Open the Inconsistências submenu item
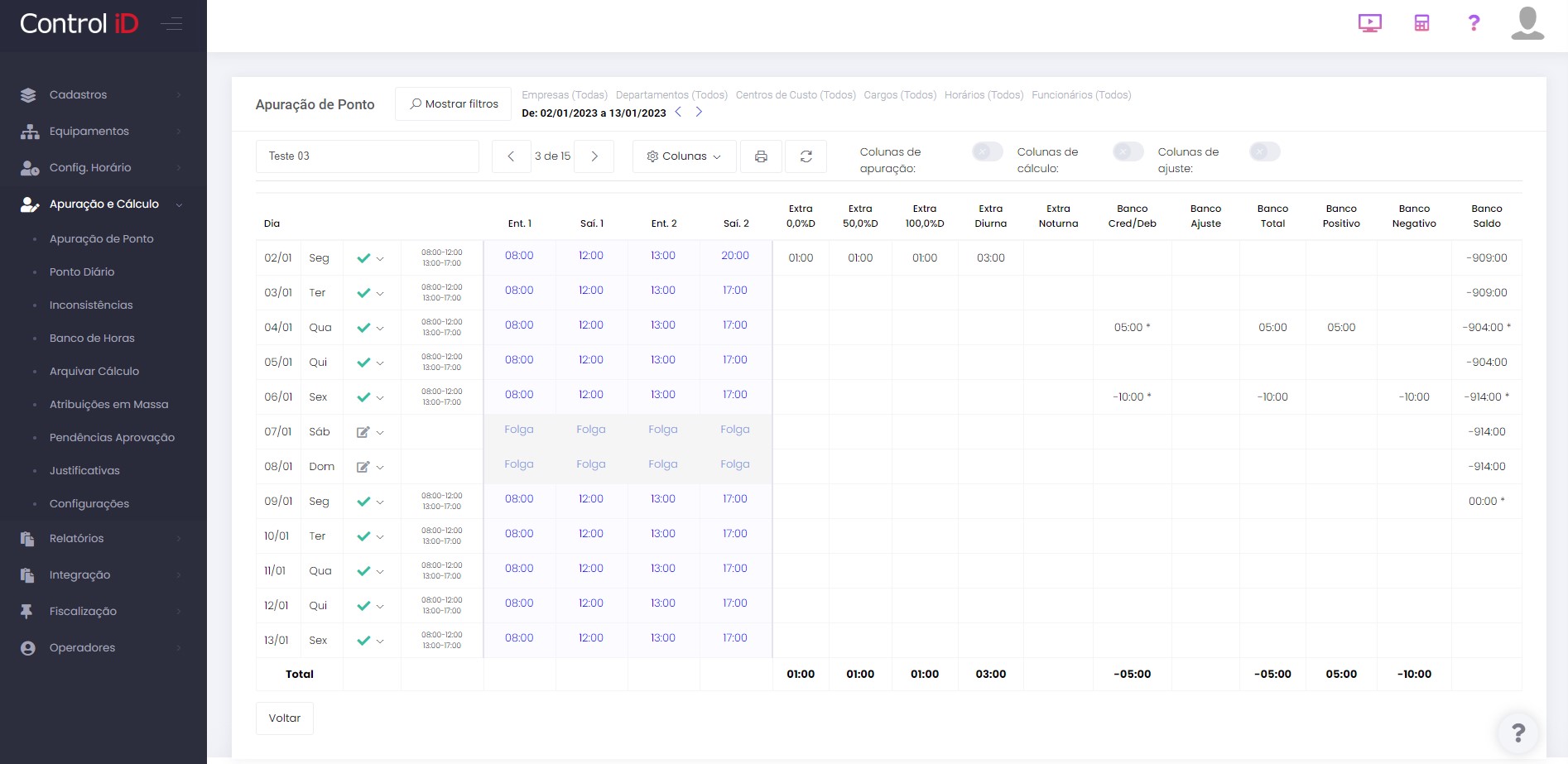The height and width of the screenshot is (764, 1568). coord(91,305)
